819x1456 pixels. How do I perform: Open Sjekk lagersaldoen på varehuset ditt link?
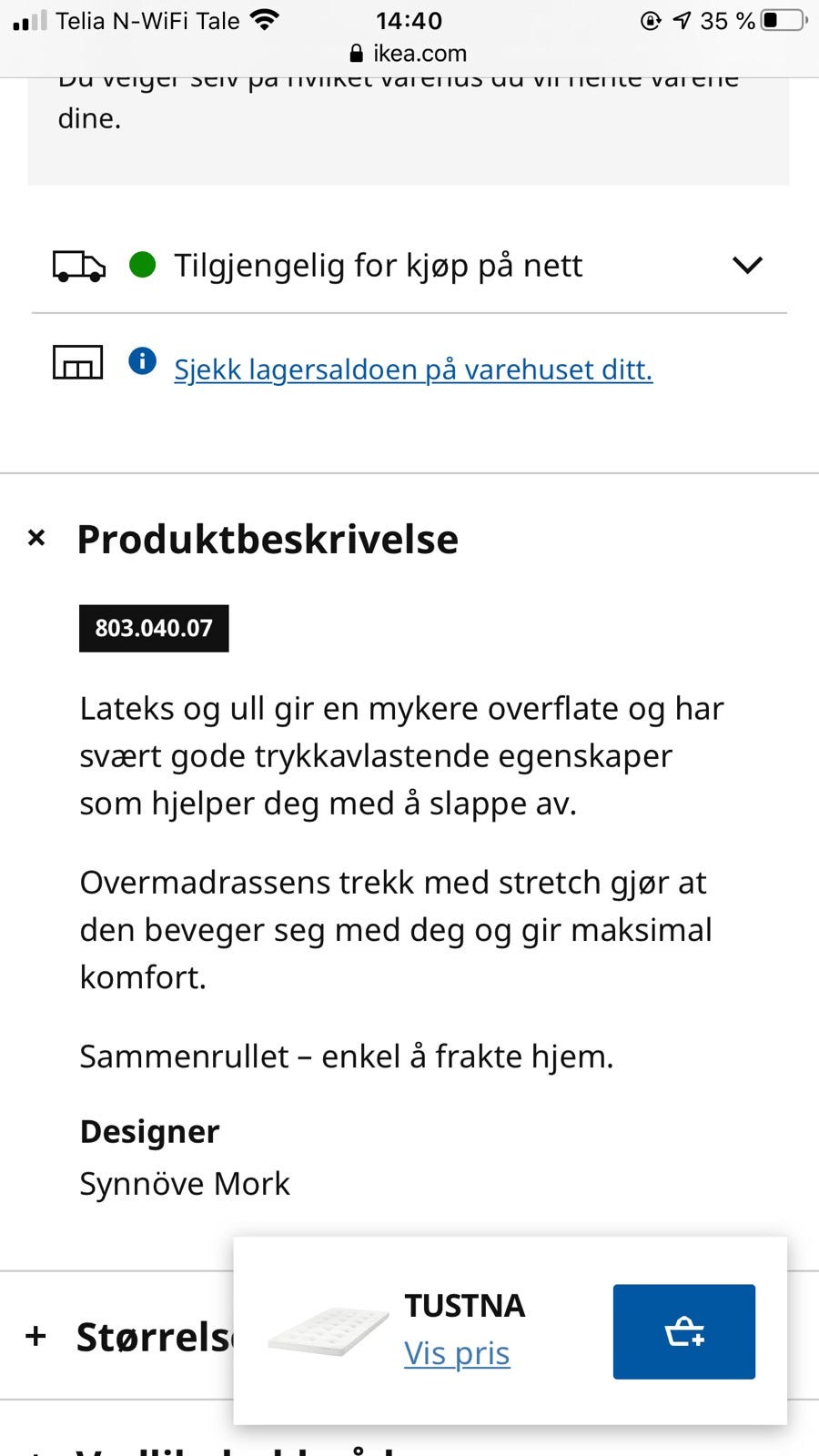[x=413, y=369]
